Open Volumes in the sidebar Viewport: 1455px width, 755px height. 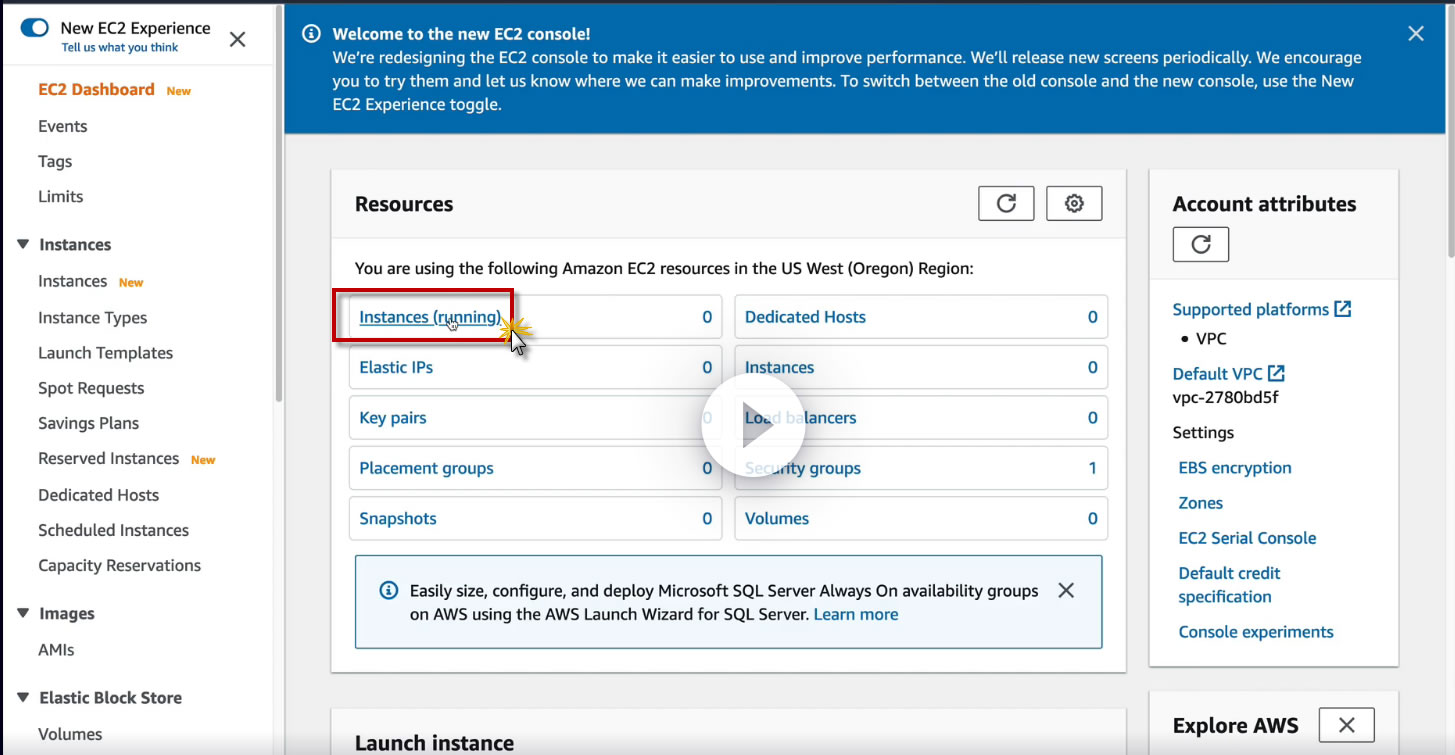coord(70,734)
